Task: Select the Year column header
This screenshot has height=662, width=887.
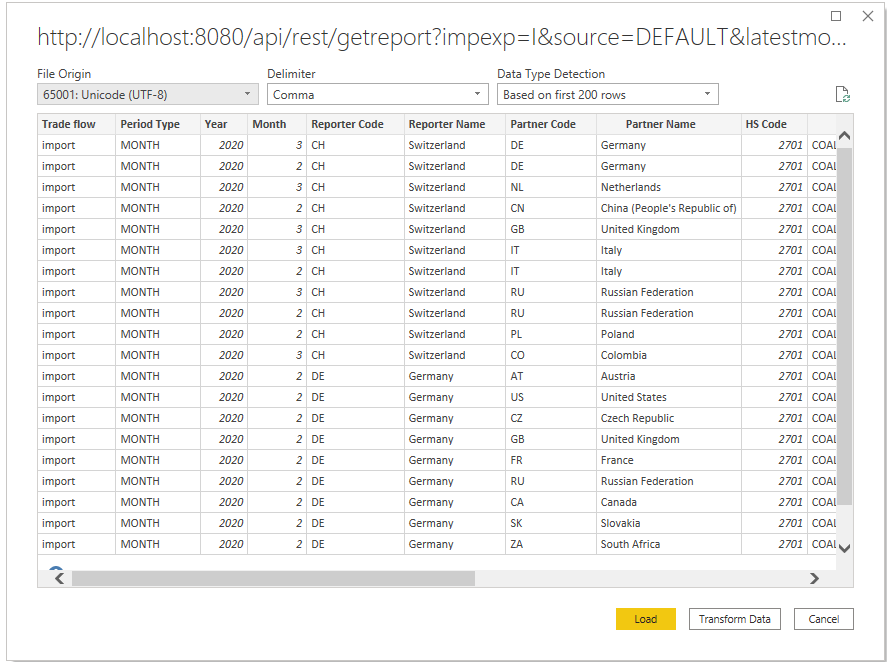Action: [x=224, y=124]
